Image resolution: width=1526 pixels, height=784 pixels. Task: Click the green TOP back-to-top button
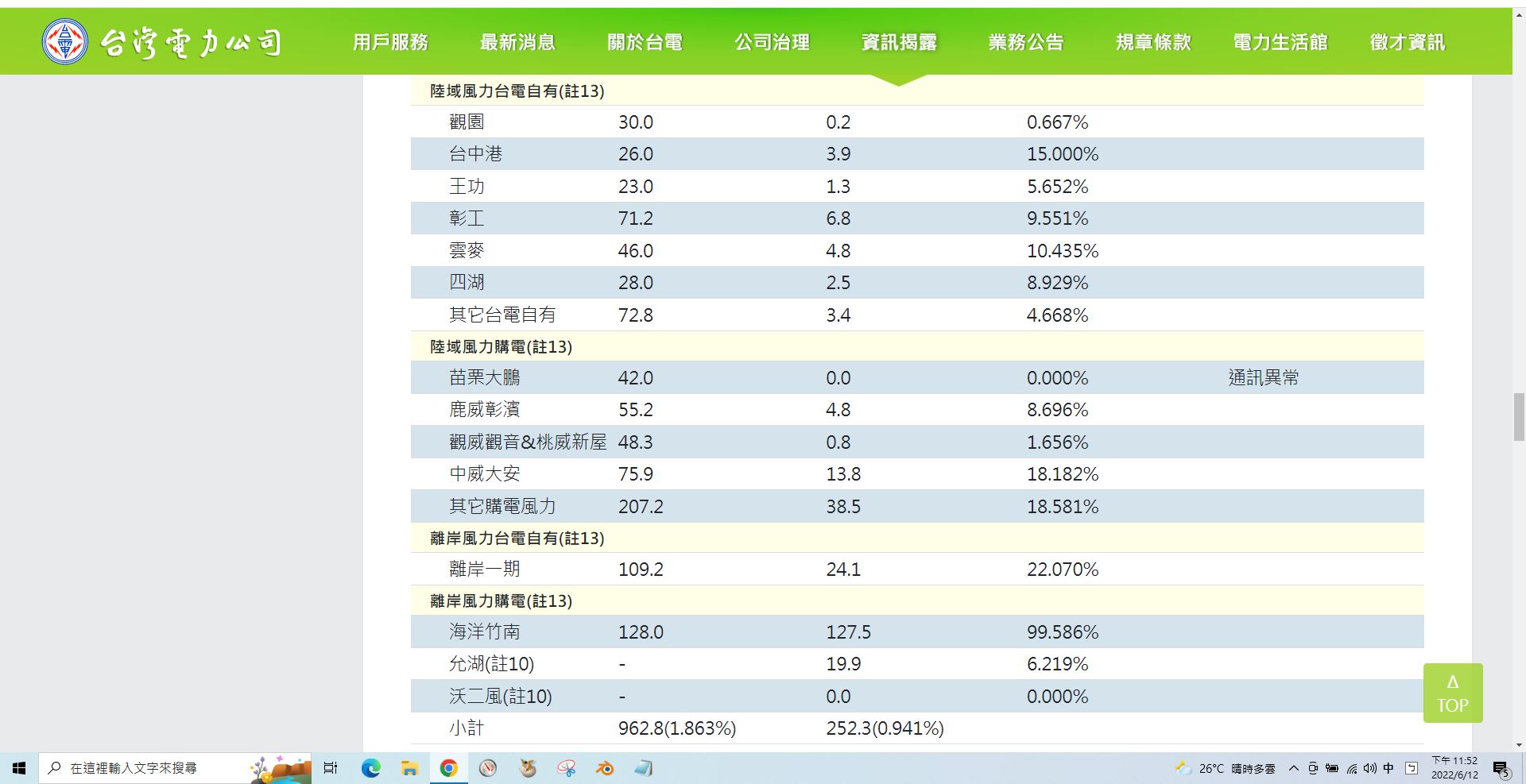click(1453, 693)
